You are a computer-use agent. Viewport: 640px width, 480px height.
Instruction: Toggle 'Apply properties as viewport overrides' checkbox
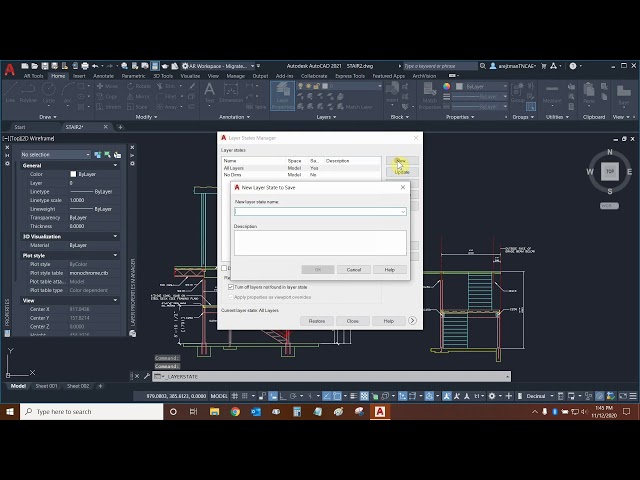pos(231,297)
